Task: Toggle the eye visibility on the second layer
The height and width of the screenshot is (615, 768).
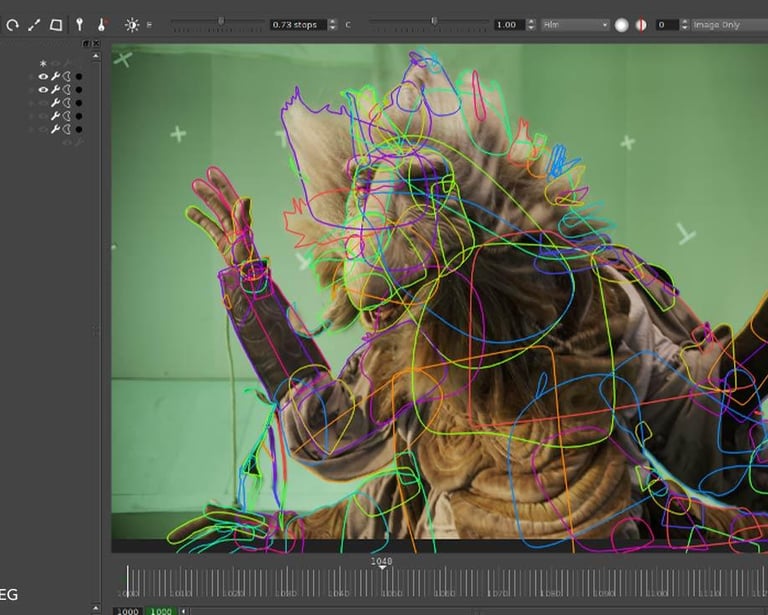Action: pyautogui.click(x=43, y=89)
